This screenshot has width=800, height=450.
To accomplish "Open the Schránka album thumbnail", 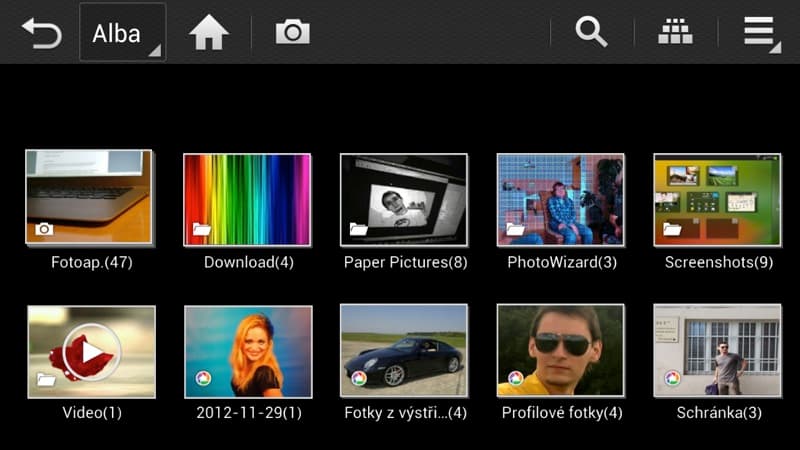I will [x=717, y=350].
